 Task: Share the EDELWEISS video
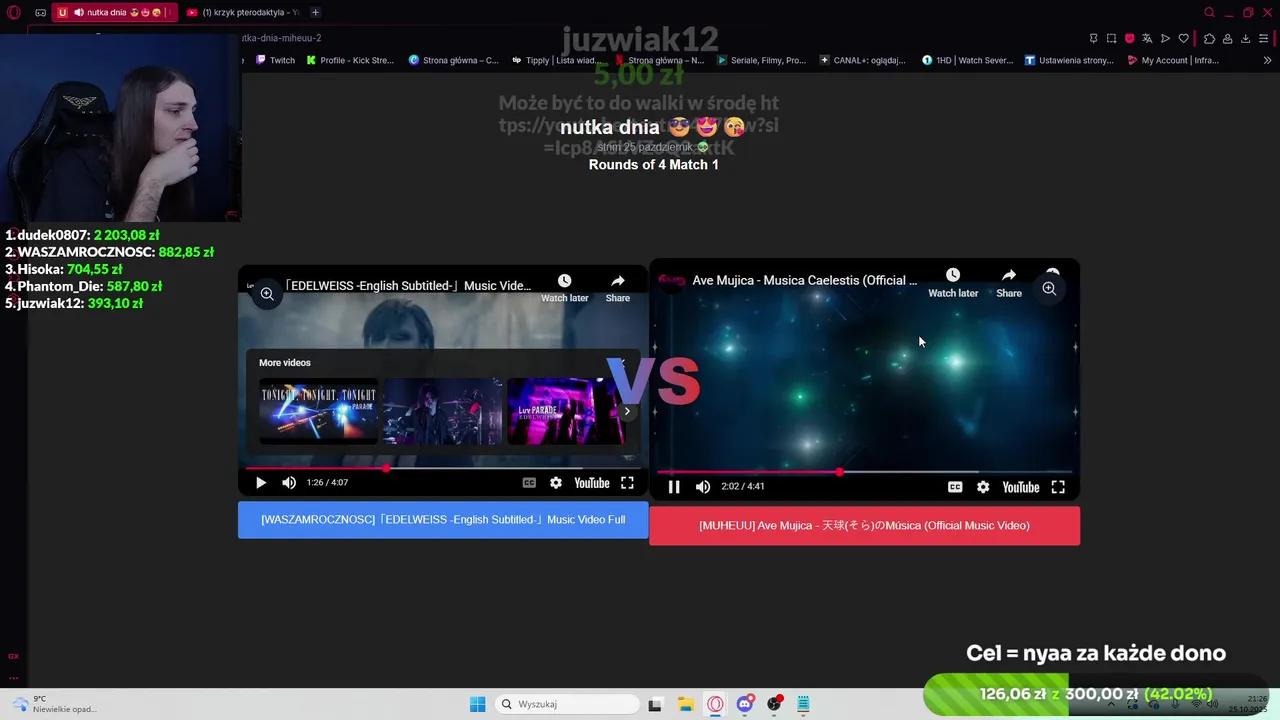pyautogui.click(x=618, y=287)
